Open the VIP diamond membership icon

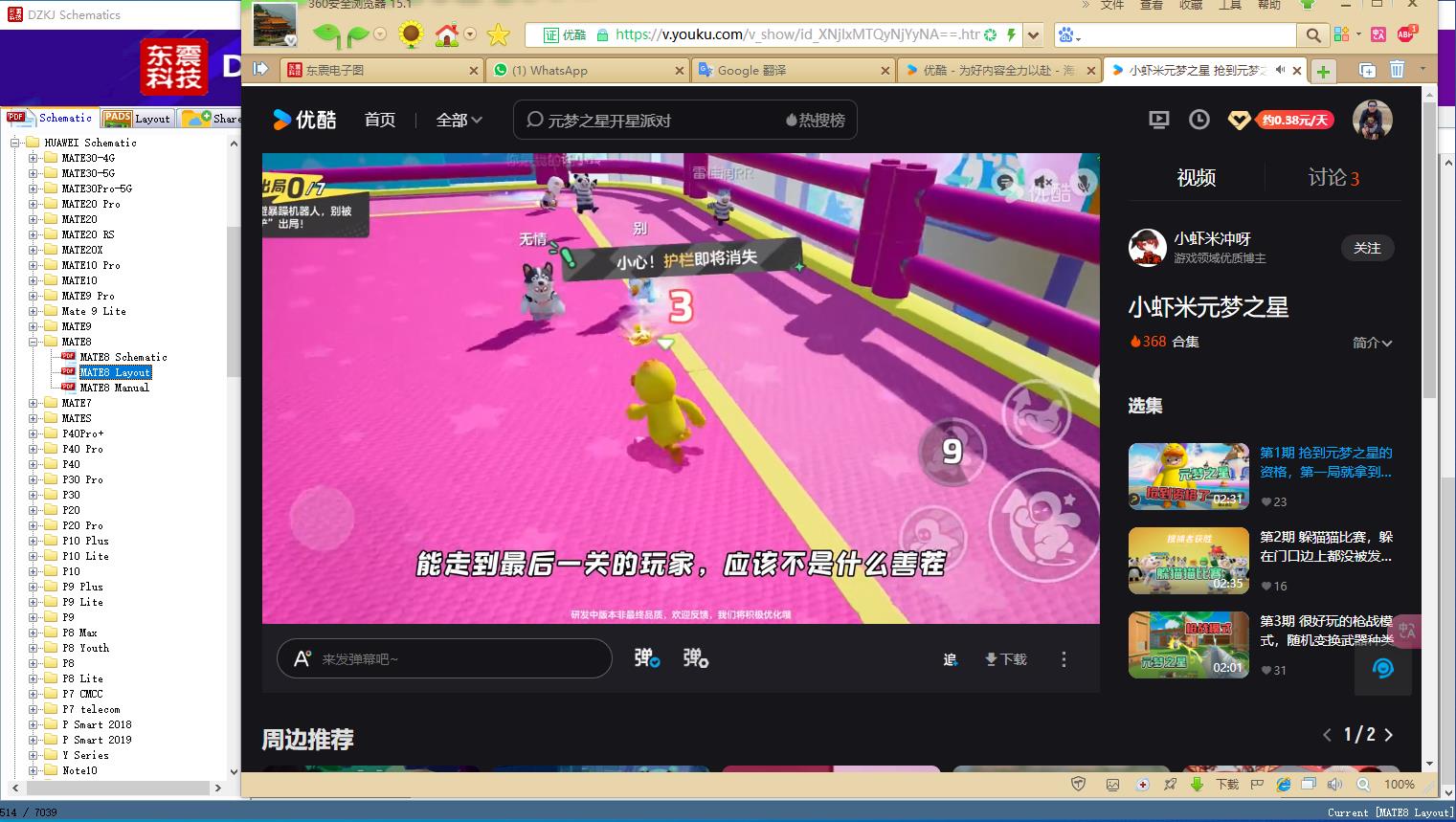click(x=1240, y=121)
